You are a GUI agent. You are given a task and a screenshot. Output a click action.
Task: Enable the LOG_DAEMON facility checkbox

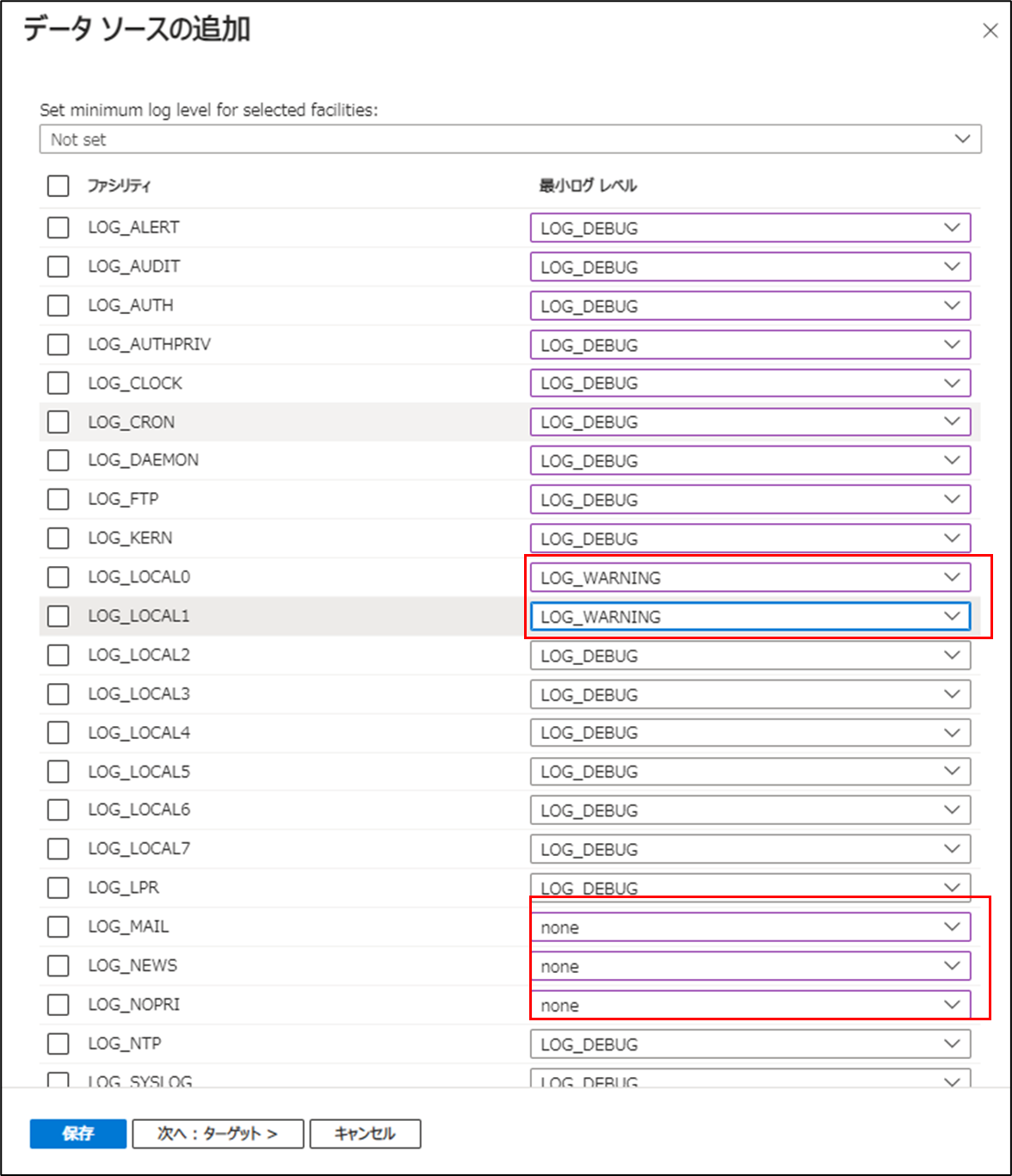(x=57, y=460)
